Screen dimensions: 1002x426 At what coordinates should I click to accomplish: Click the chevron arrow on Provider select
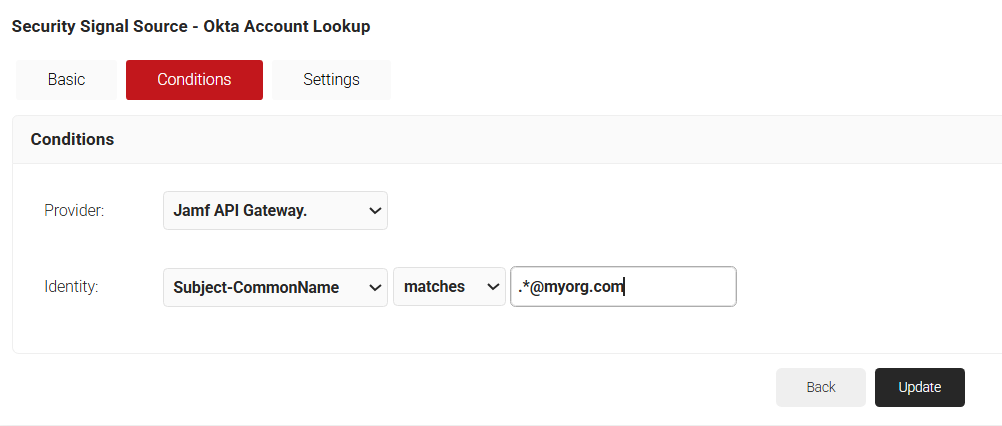coord(375,211)
